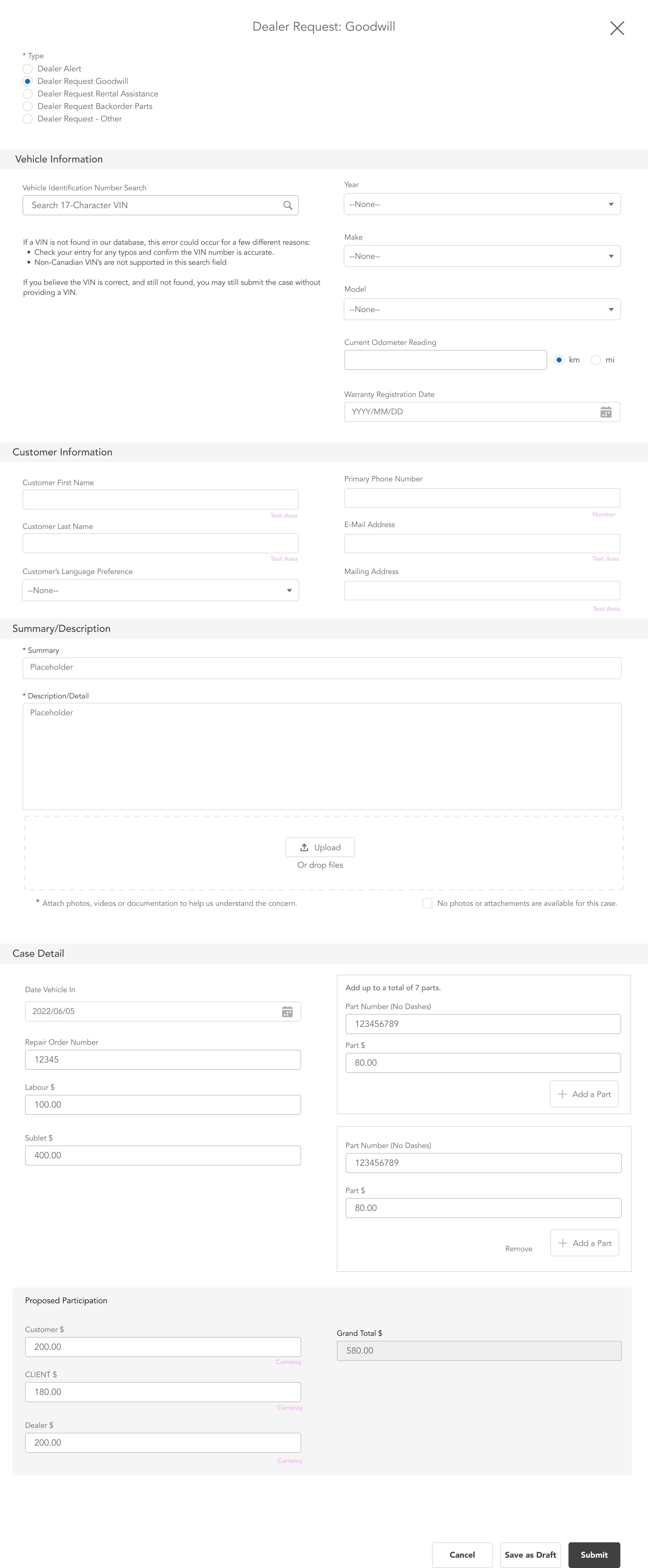This screenshot has height=1568, width=648.
Task: Click the VIN search magnifier icon
Action: coord(287,205)
